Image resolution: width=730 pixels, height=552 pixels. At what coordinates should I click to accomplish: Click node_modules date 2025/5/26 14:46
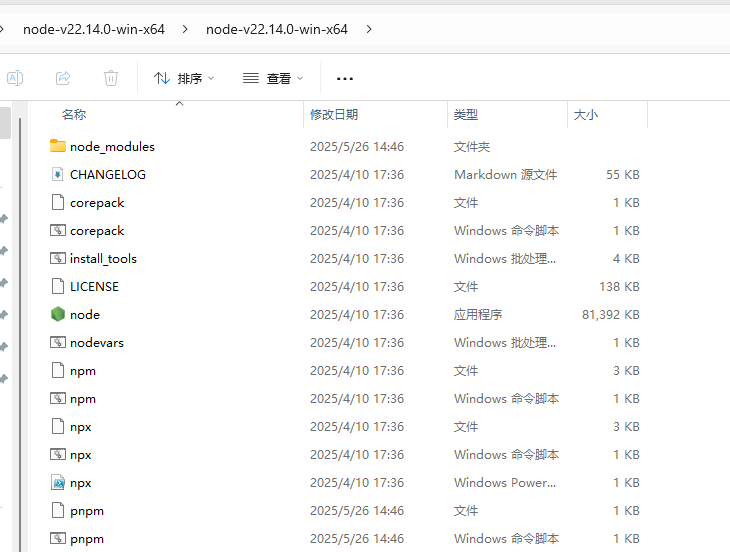(x=357, y=147)
